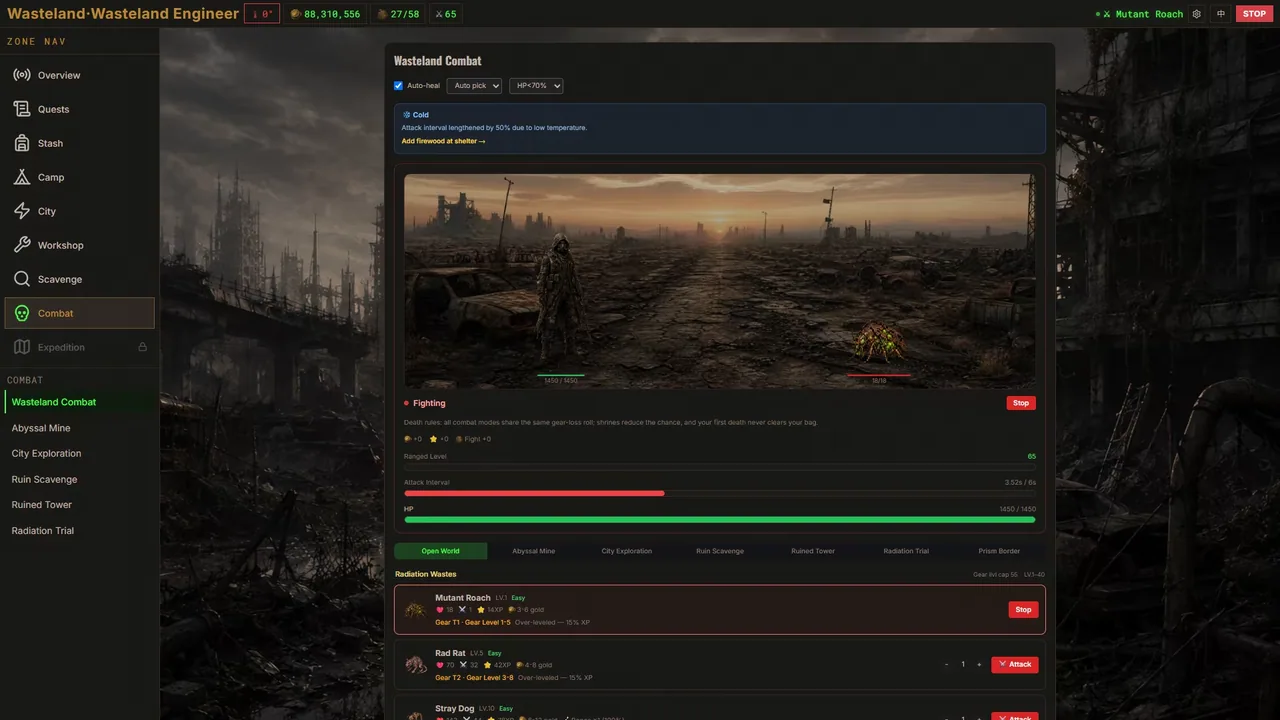1280x720 pixels.
Task: Open Ruined Tower in sidebar submenu
Action: 81,505
